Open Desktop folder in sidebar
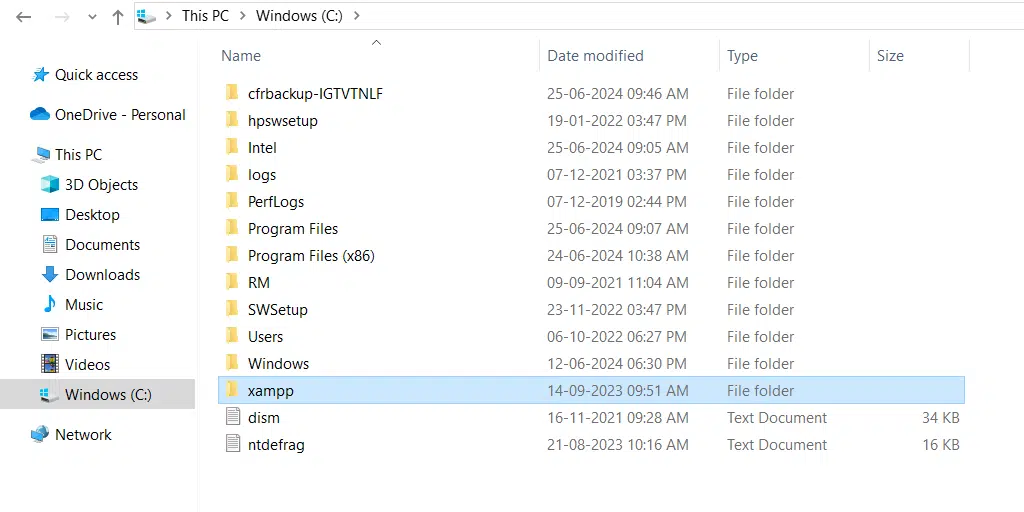Viewport: 1024px width, 512px height. (x=92, y=215)
